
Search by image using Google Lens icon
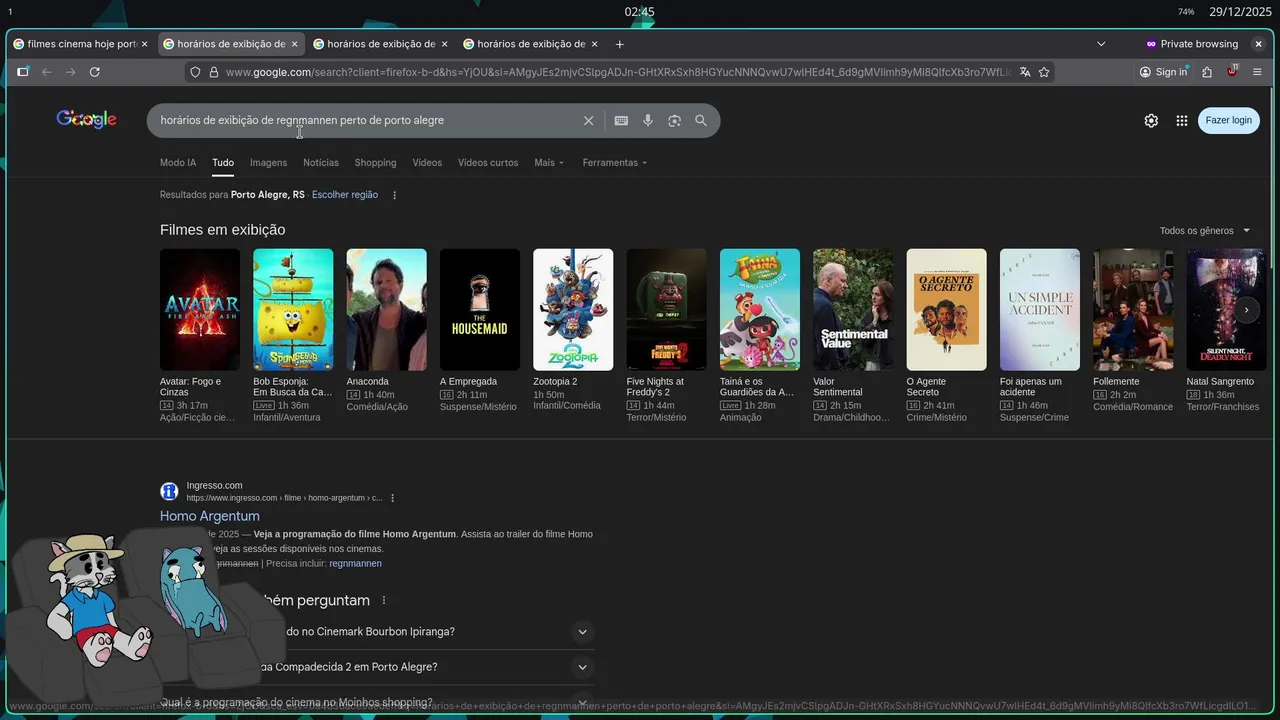(675, 120)
